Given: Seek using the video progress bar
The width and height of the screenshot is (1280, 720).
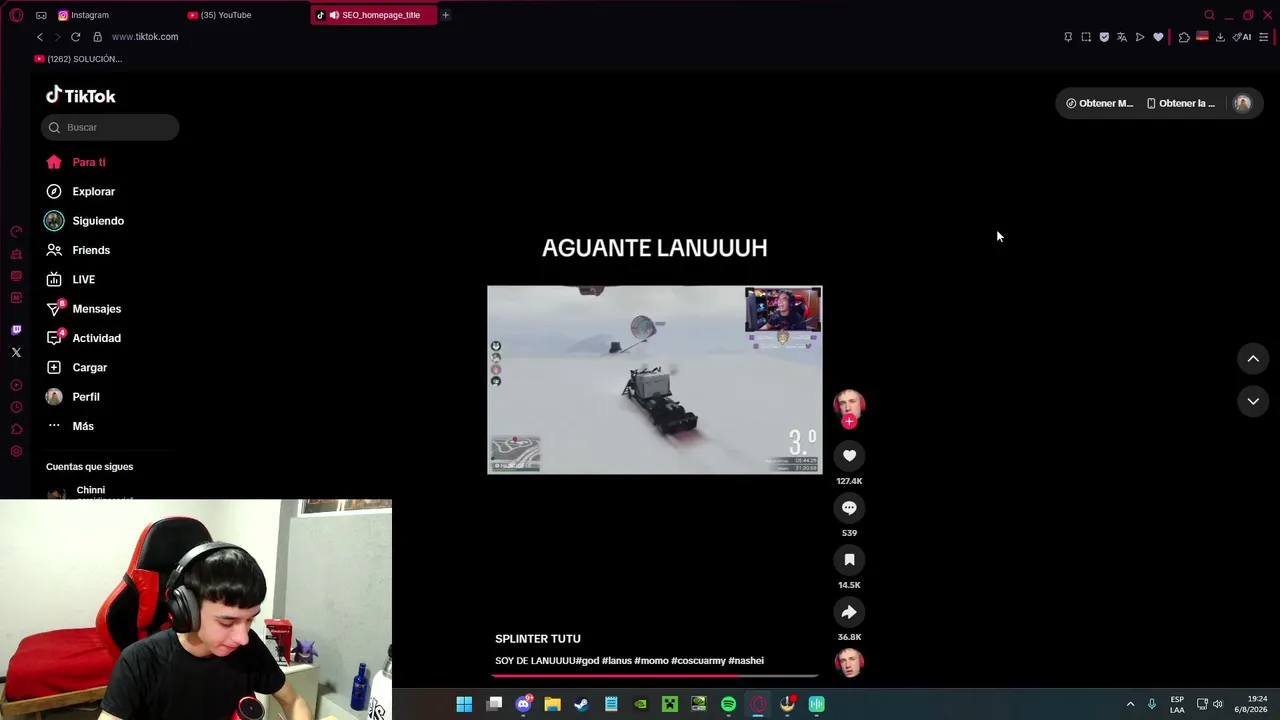Looking at the screenshot, I should [655, 676].
